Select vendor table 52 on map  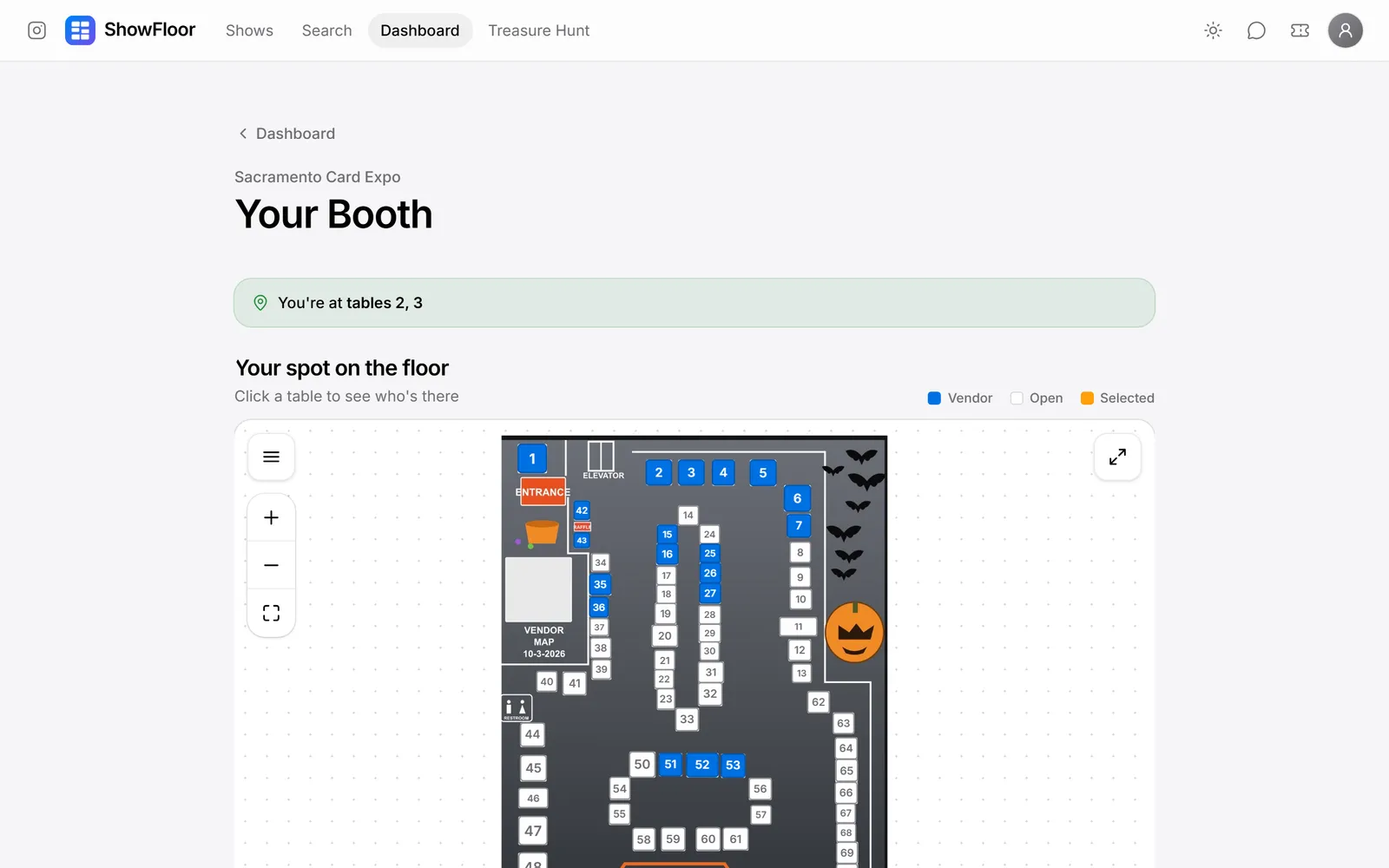[x=702, y=765]
